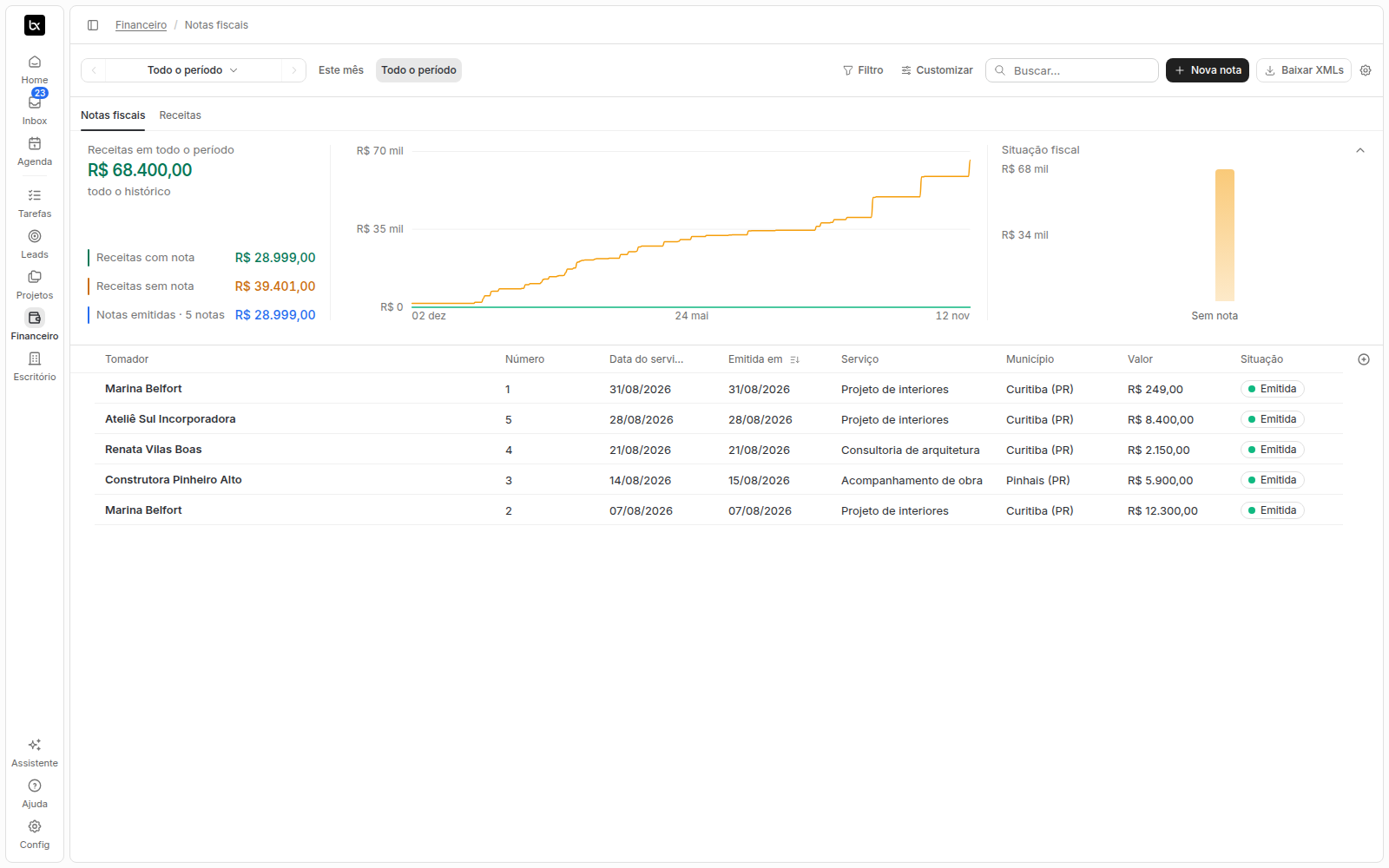Launch the Assistente sparkle icon
1389x868 pixels.
tap(35, 745)
